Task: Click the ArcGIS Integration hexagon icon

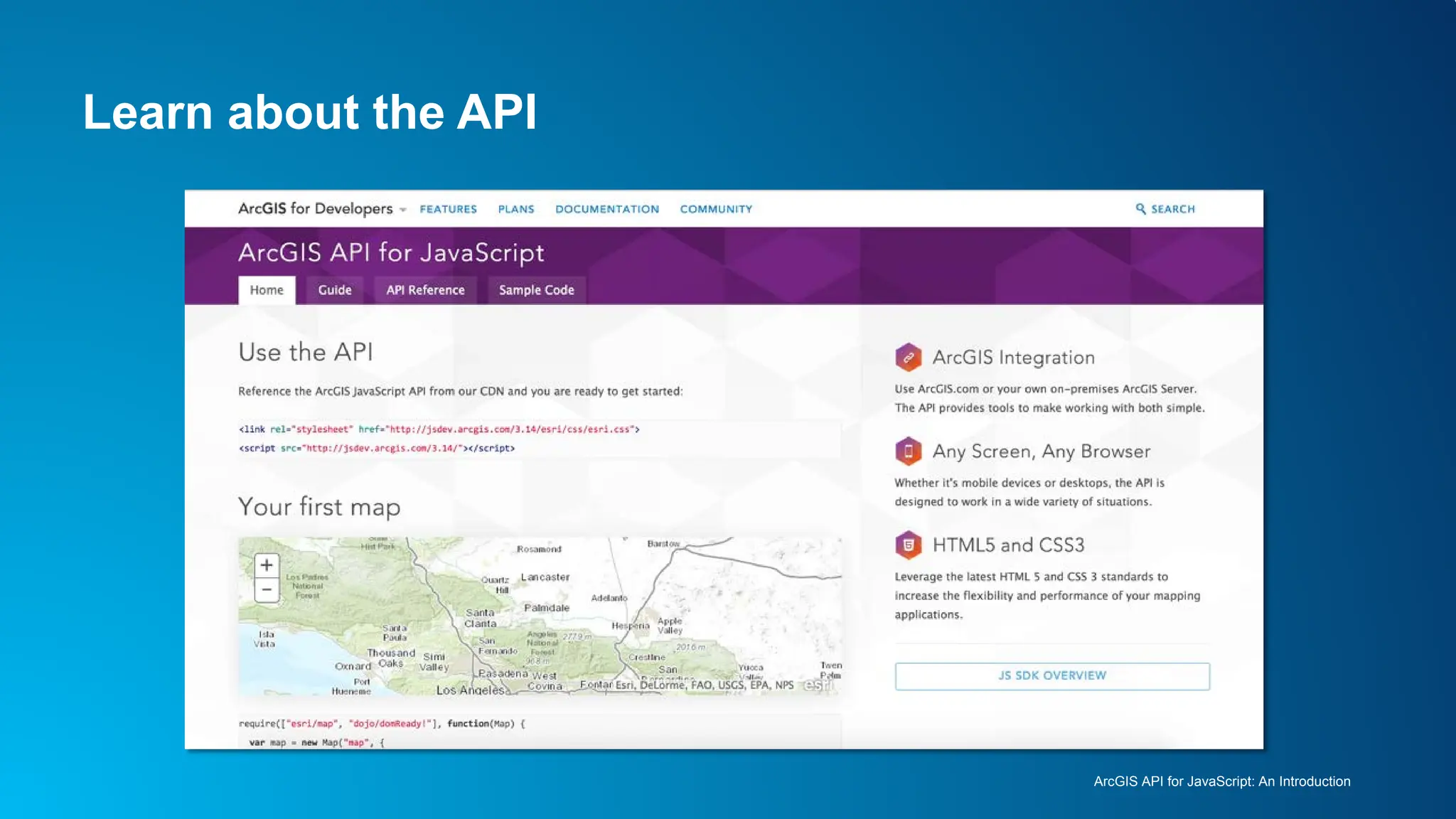Action: pyautogui.click(x=908, y=357)
